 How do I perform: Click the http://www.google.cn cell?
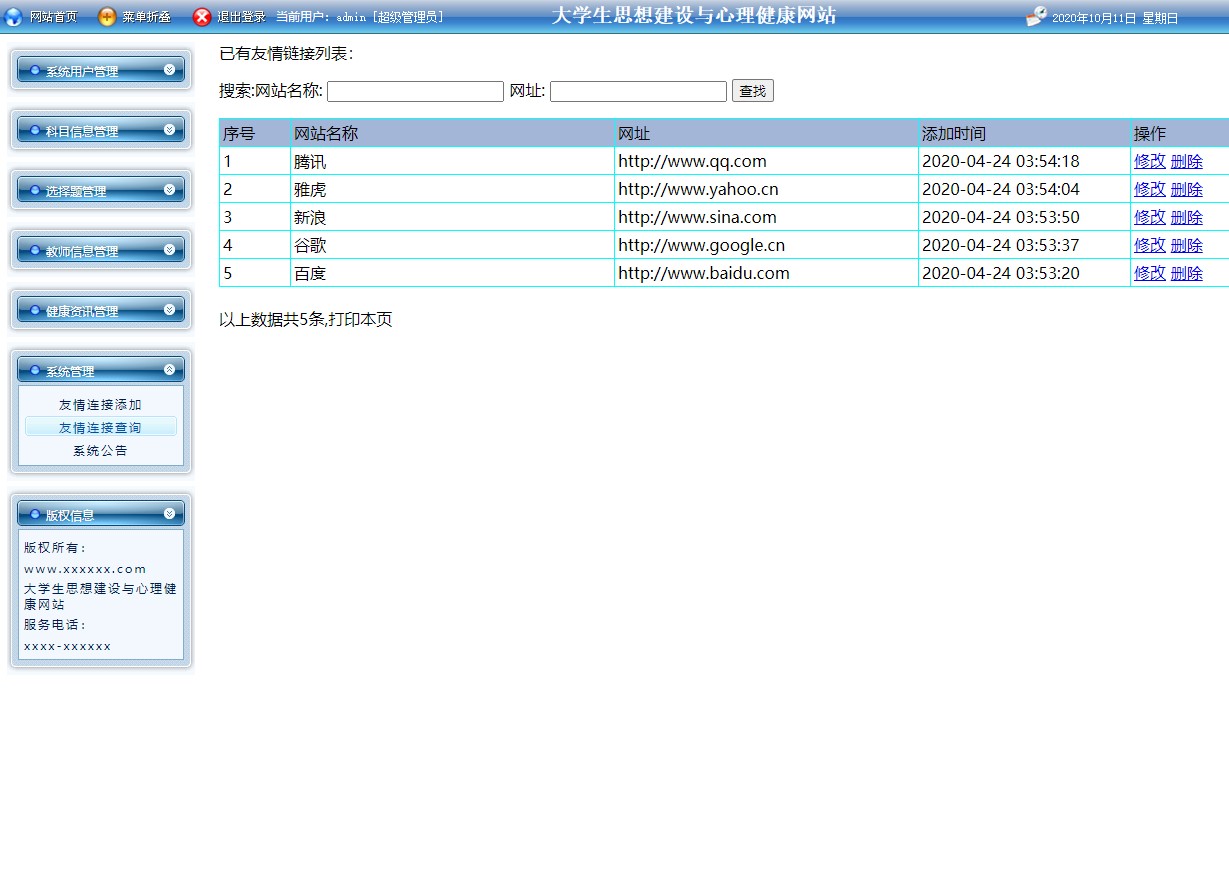(x=766, y=245)
